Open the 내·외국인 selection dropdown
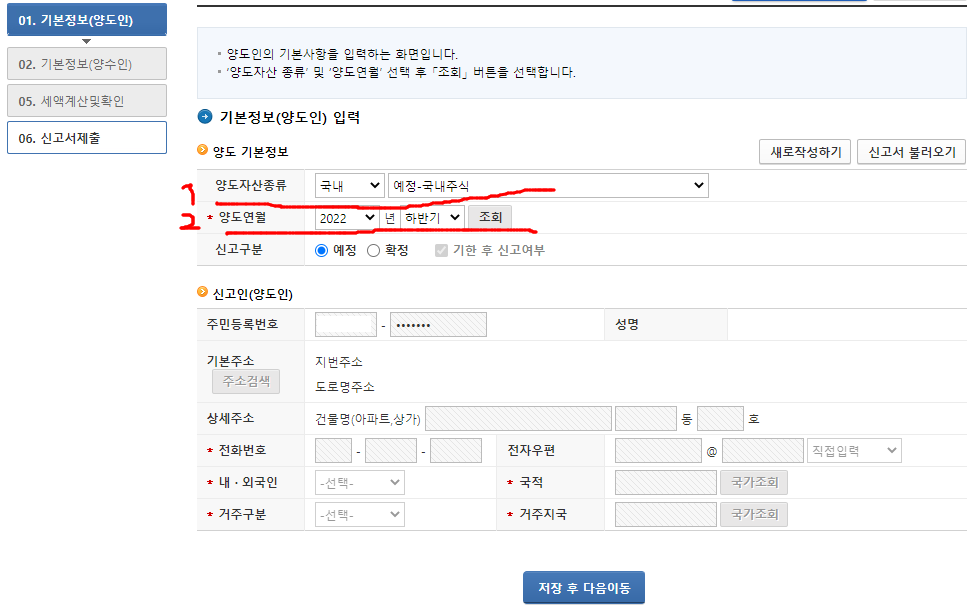This screenshot has height=611, width=977. click(x=359, y=482)
